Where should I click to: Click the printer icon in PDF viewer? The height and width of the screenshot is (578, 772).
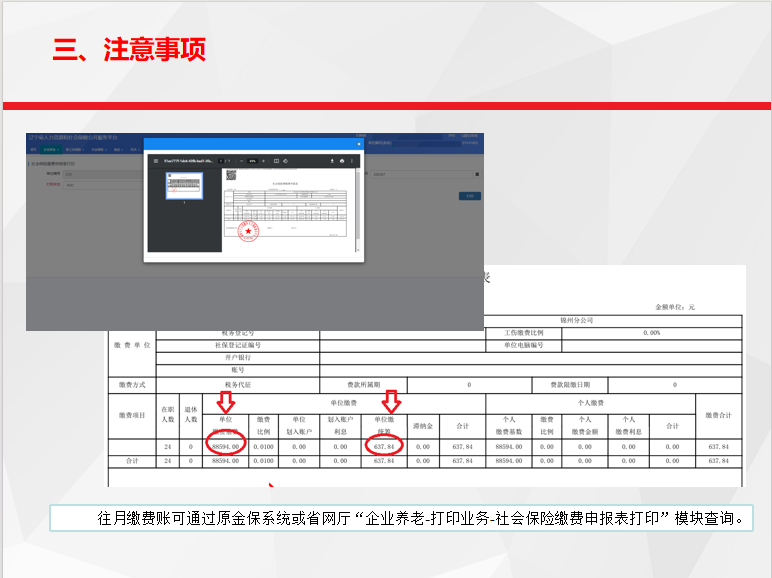(x=342, y=161)
